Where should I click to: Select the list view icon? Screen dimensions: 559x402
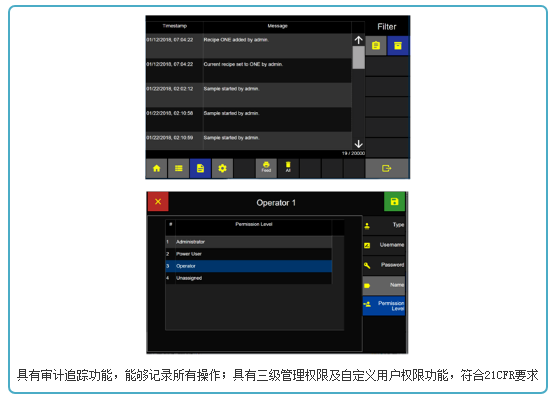click(x=179, y=168)
